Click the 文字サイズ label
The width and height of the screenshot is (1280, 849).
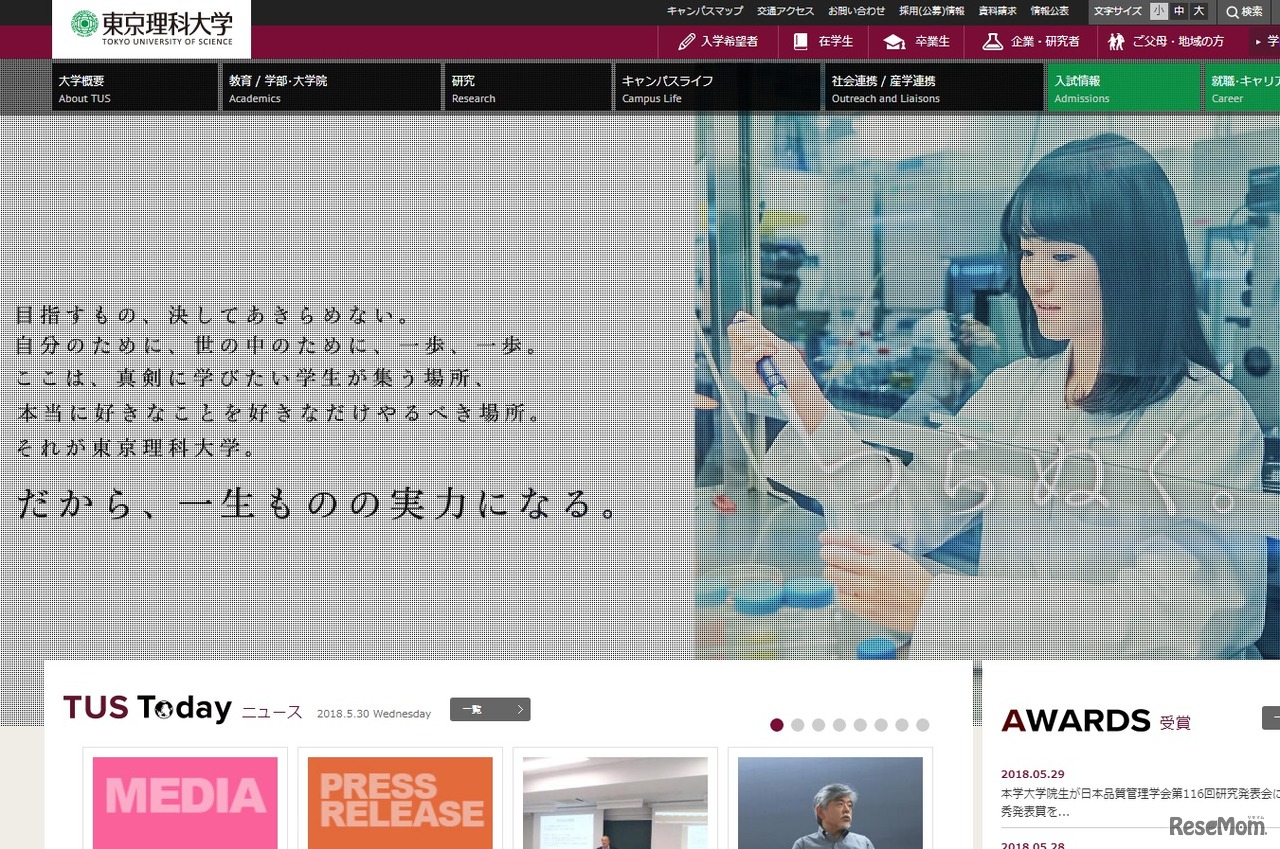coord(1118,11)
